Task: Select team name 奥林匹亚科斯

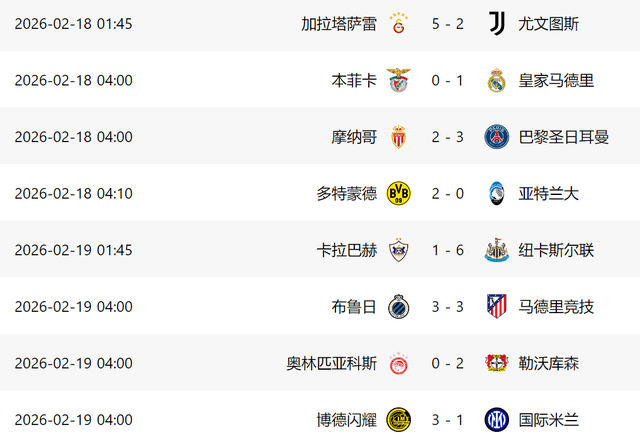Action: pyautogui.click(x=332, y=364)
